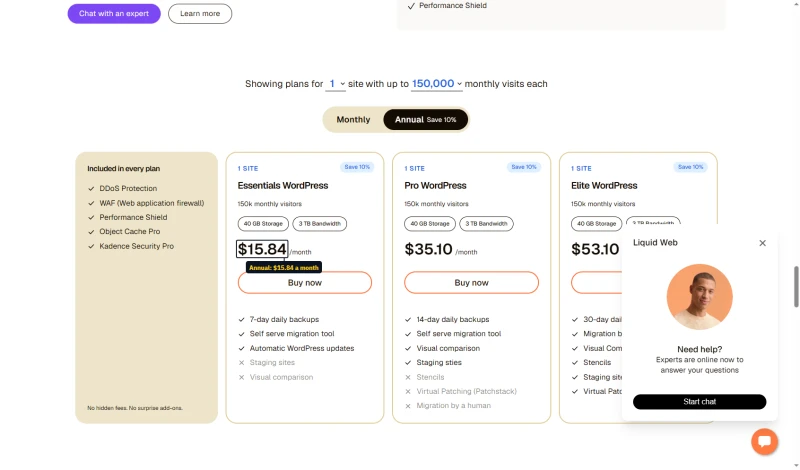The image size is (800, 470).
Task: Click 3 TB Bandwidth pill in Pro
Action: click(x=486, y=224)
